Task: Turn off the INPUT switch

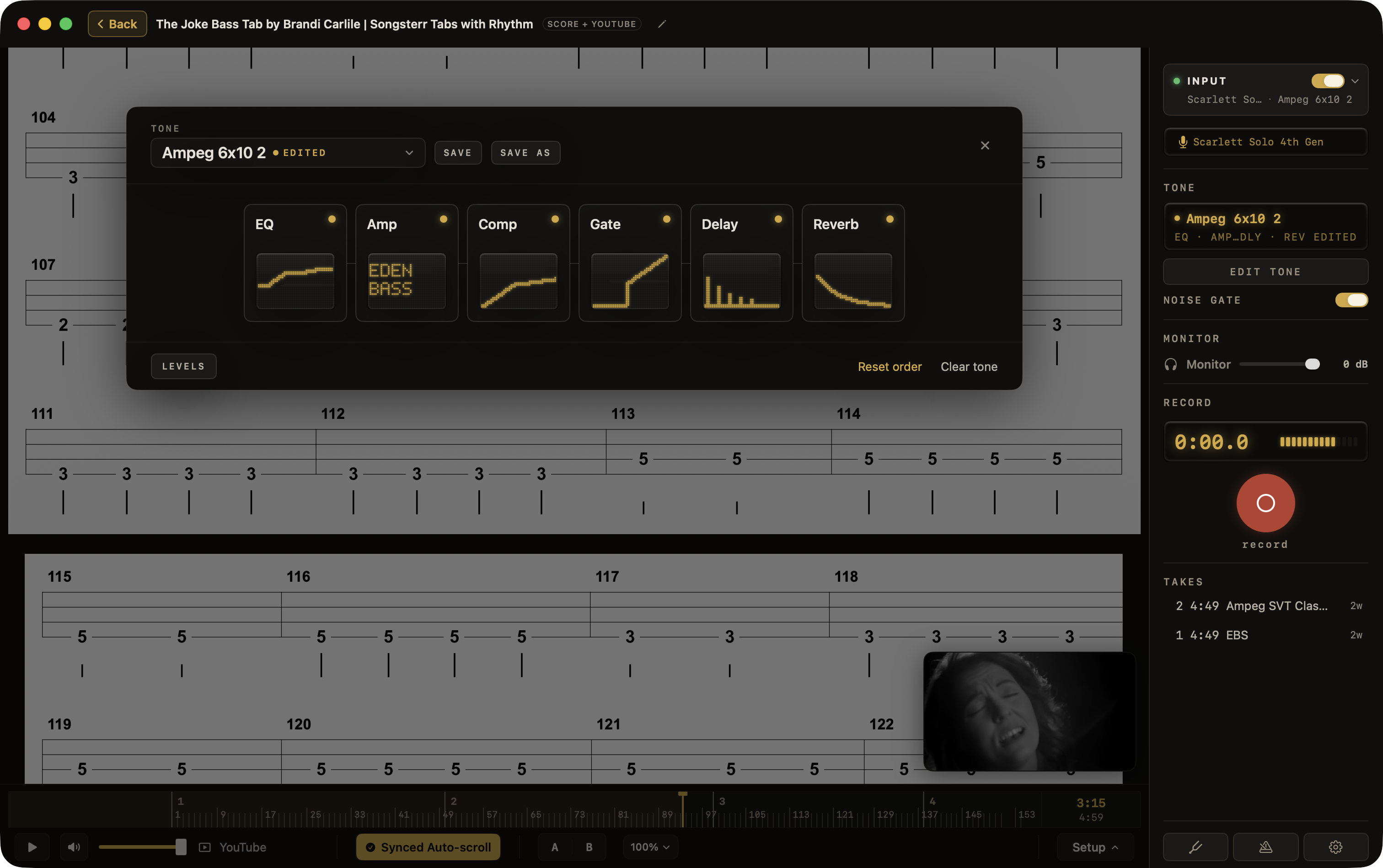Action: pos(1328,81)
